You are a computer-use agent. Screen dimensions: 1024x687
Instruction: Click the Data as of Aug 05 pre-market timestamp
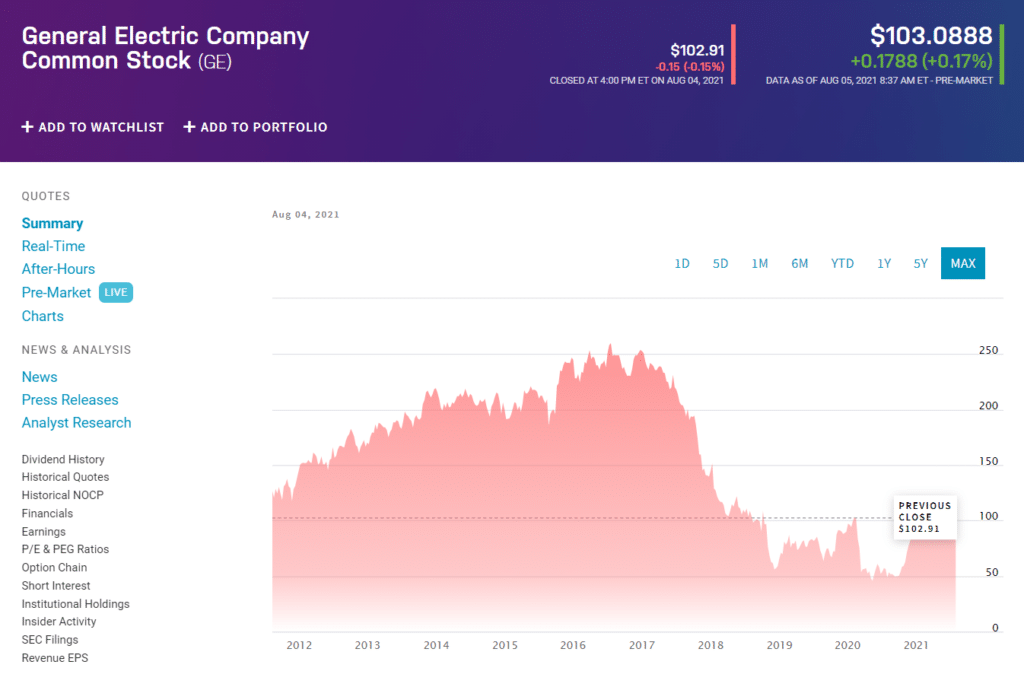pos(879,80)
